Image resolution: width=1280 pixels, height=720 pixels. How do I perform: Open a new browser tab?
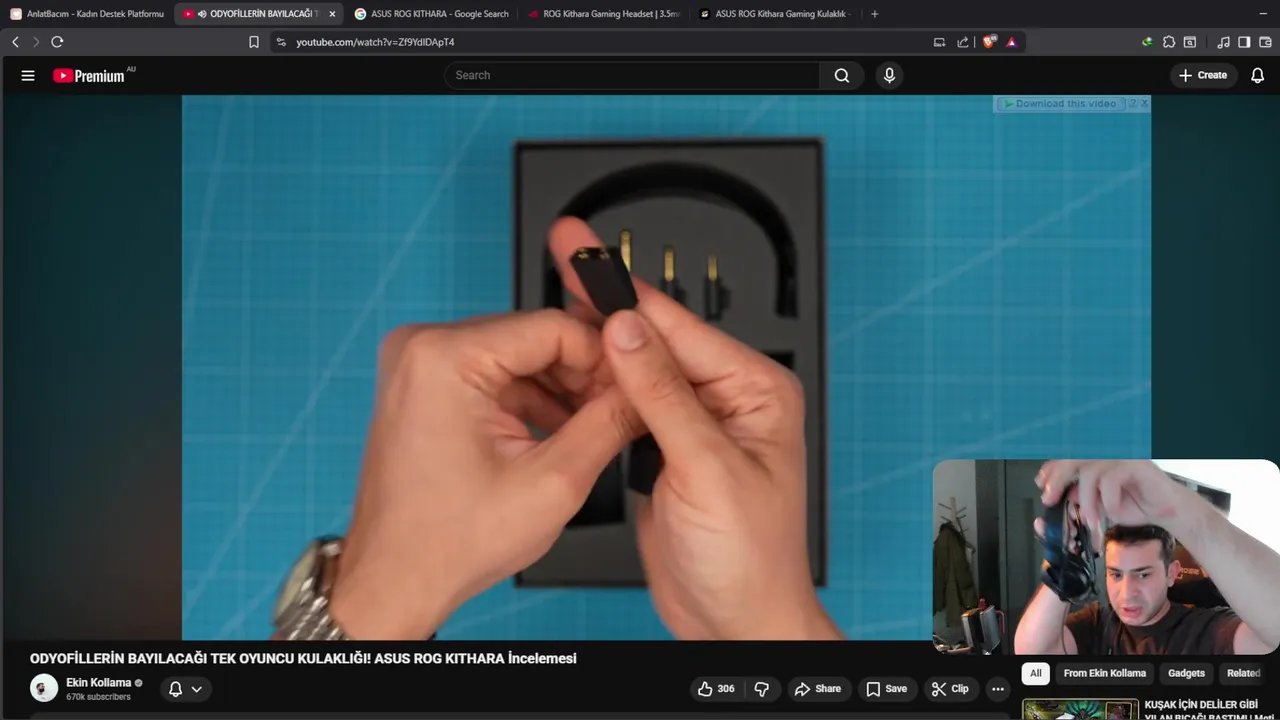coord(875,14)
